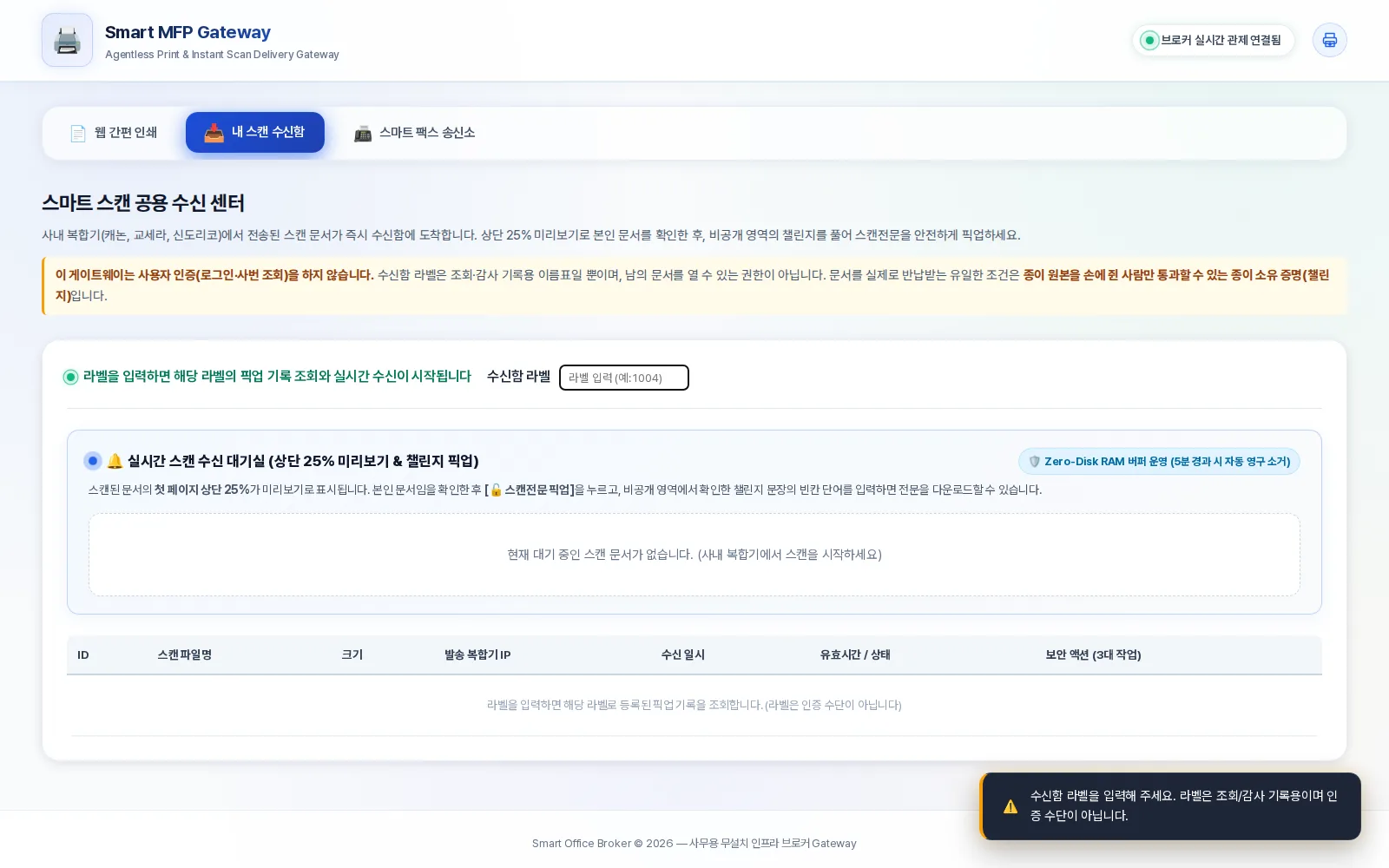
Task: Click the 수신함 라벨을 입력해 주세요 toast message
Action: pyautogui.click(x=1184, y=806)
